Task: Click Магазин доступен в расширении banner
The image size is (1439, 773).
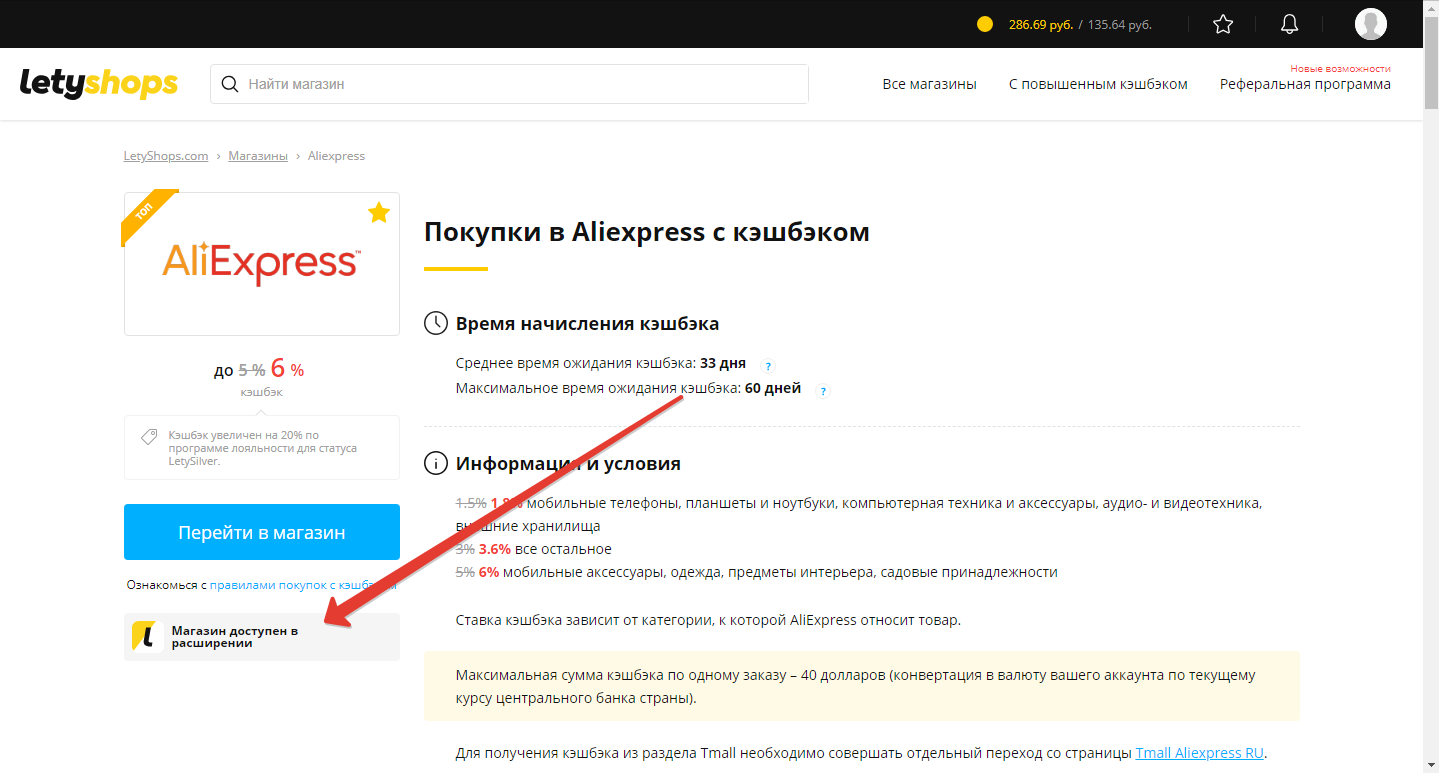Action: pyautogui.click(x=262, y=637)
